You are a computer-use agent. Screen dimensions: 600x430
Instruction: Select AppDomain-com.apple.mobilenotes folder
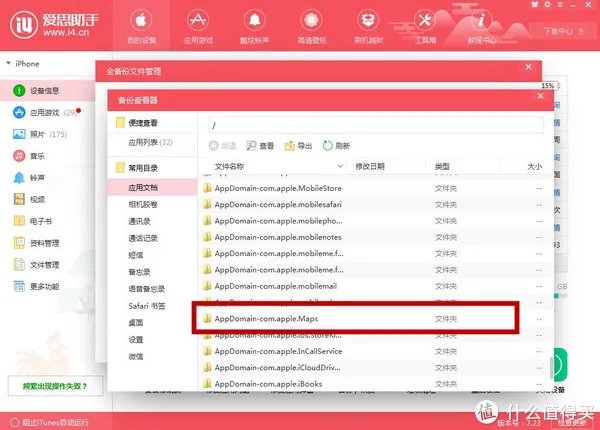[376, 237]
